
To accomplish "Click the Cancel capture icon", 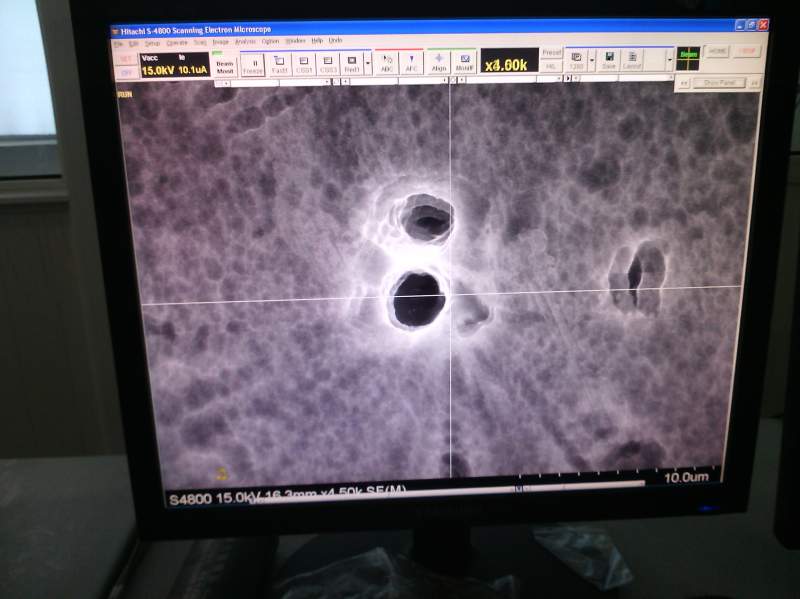I will click(x=632, y=60).
